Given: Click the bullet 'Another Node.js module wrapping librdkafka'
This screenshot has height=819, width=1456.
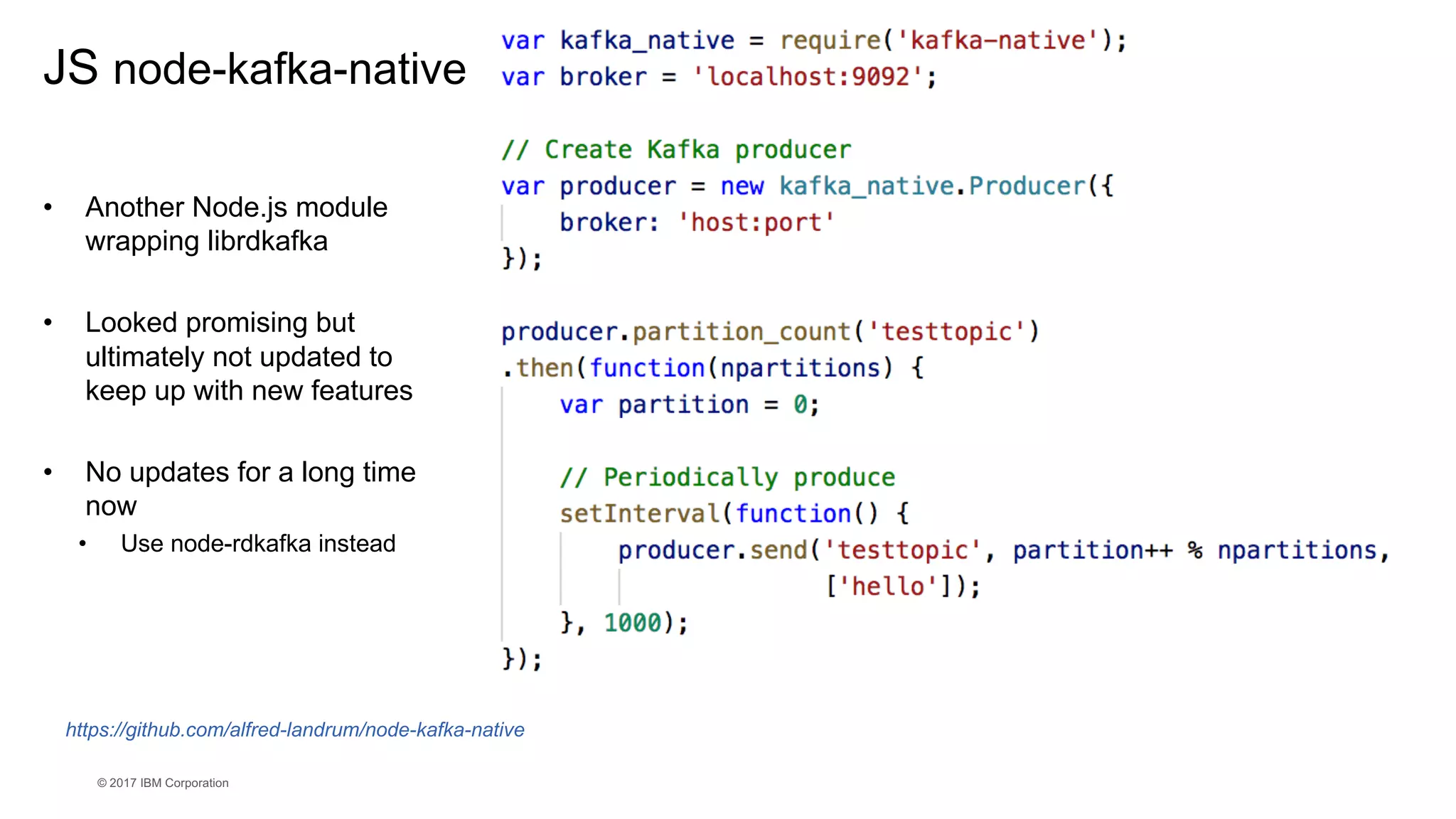Looking at the screenshot, I should (x=236, y=224).
